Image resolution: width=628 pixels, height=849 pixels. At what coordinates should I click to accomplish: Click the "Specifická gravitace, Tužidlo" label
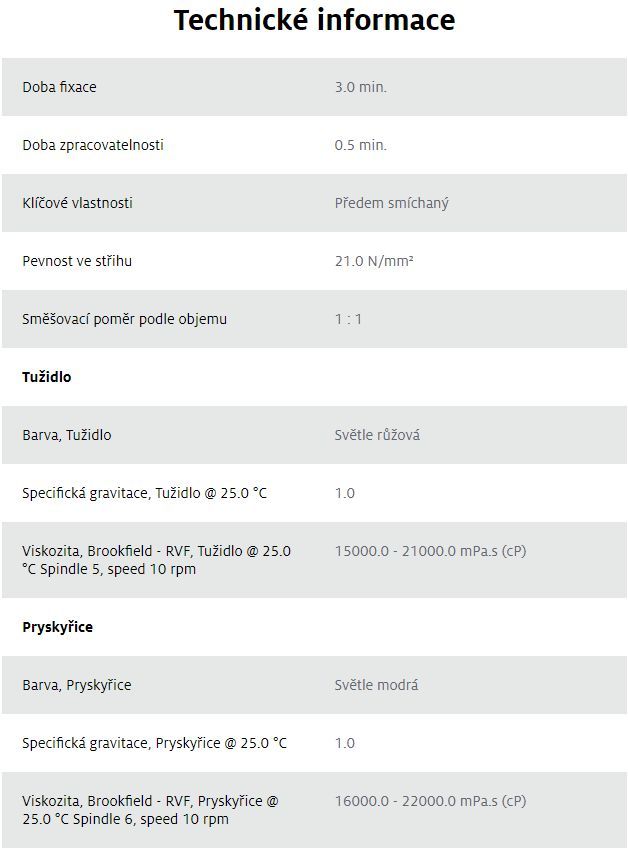click(144, 493)
